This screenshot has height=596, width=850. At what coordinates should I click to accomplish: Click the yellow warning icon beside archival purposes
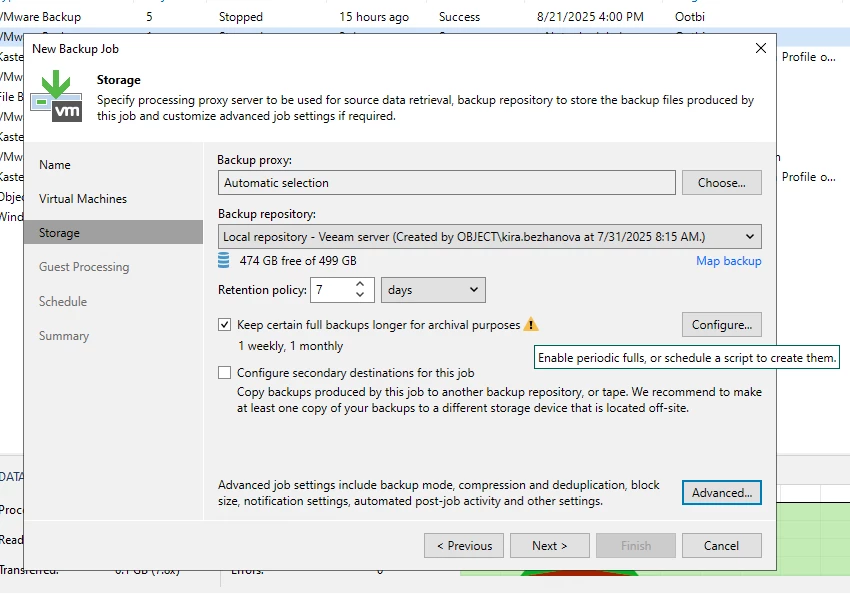531,325
